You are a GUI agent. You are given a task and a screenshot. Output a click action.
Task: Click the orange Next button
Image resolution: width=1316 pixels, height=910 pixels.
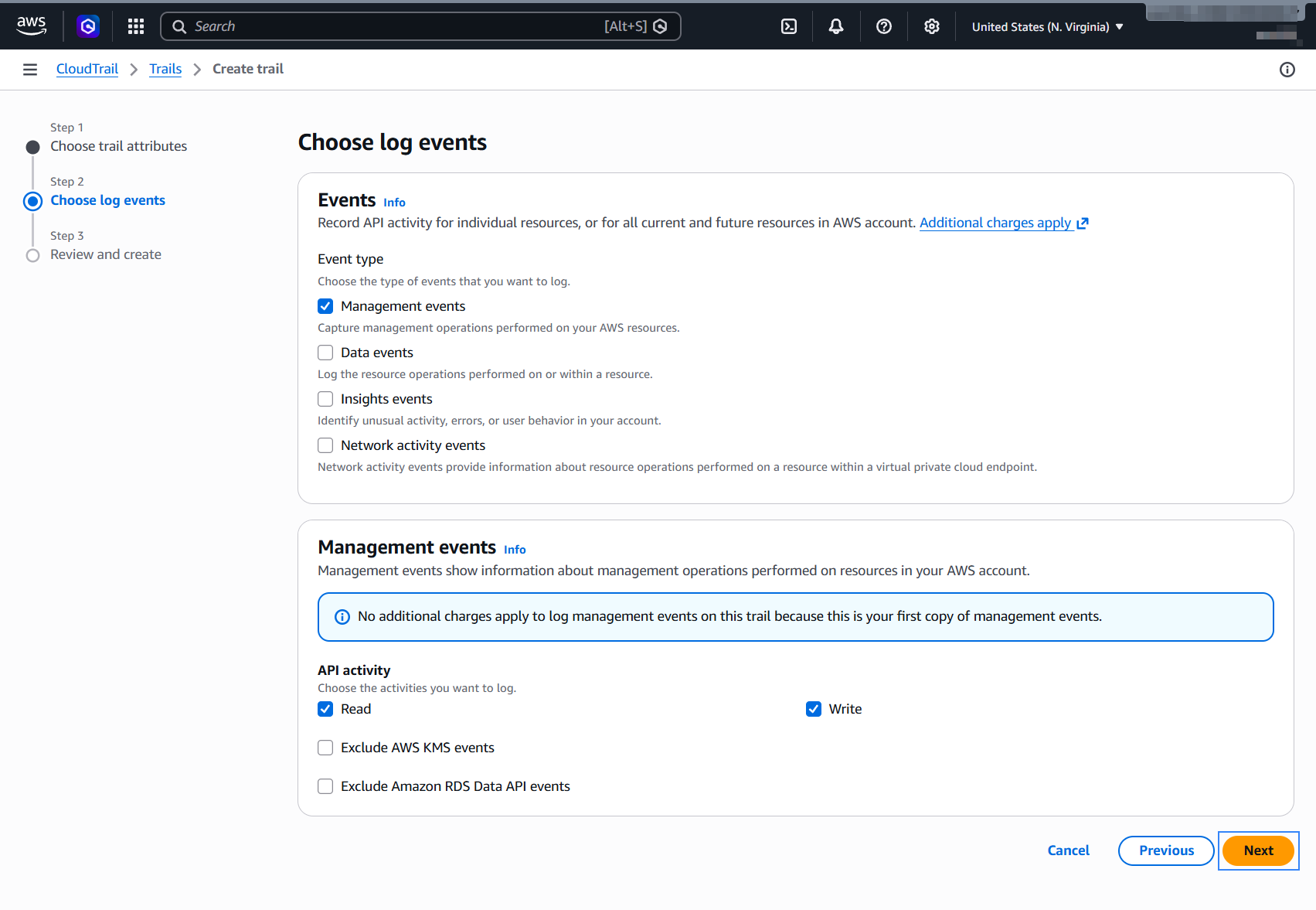[1258, 850]
